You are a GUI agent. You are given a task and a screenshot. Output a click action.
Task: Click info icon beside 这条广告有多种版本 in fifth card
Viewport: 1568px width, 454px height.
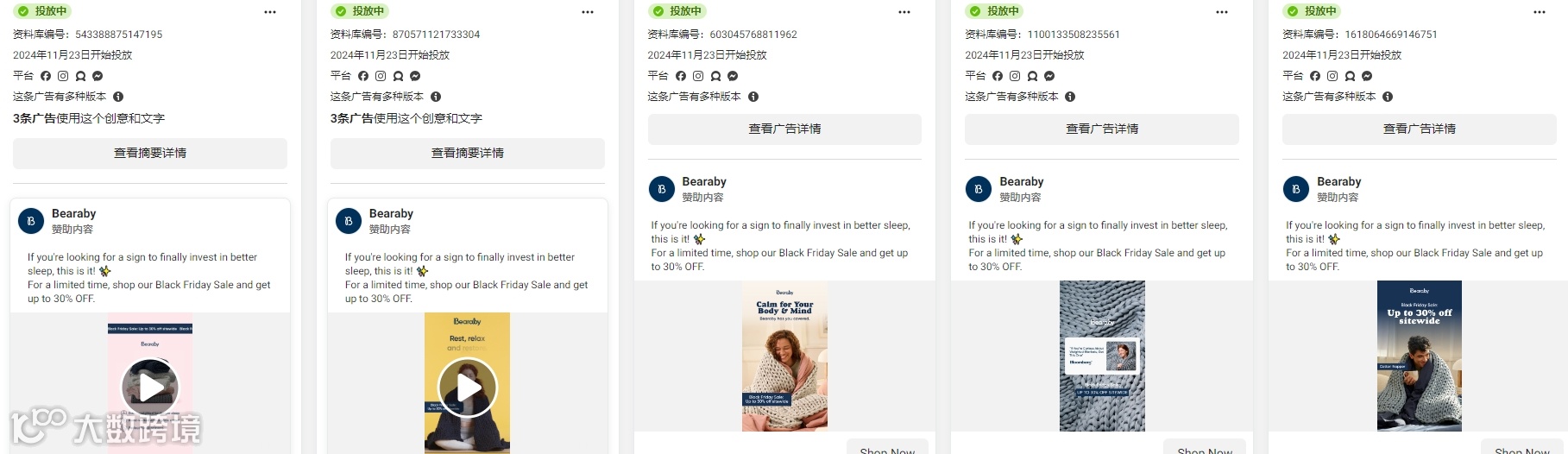point(1388,97)
